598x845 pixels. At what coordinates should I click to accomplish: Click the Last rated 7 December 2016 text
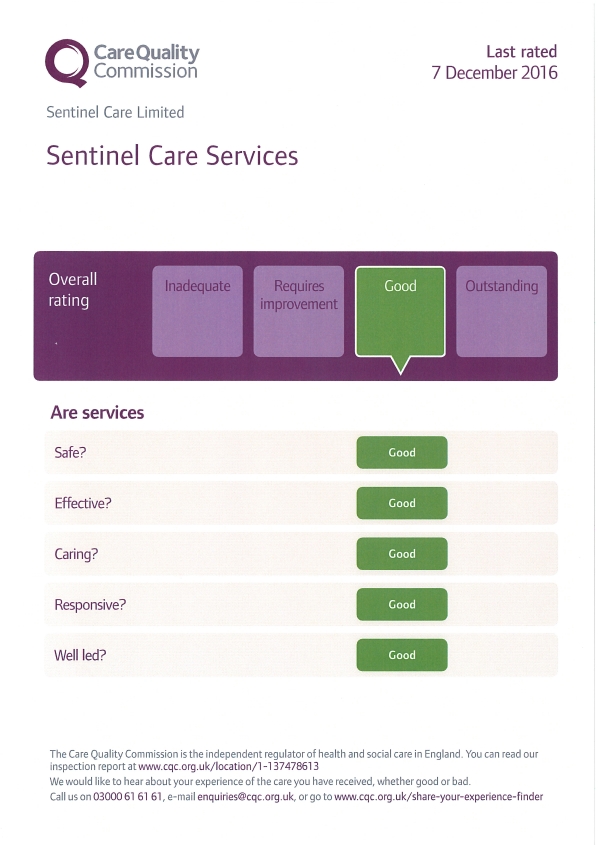click(495, 62)
